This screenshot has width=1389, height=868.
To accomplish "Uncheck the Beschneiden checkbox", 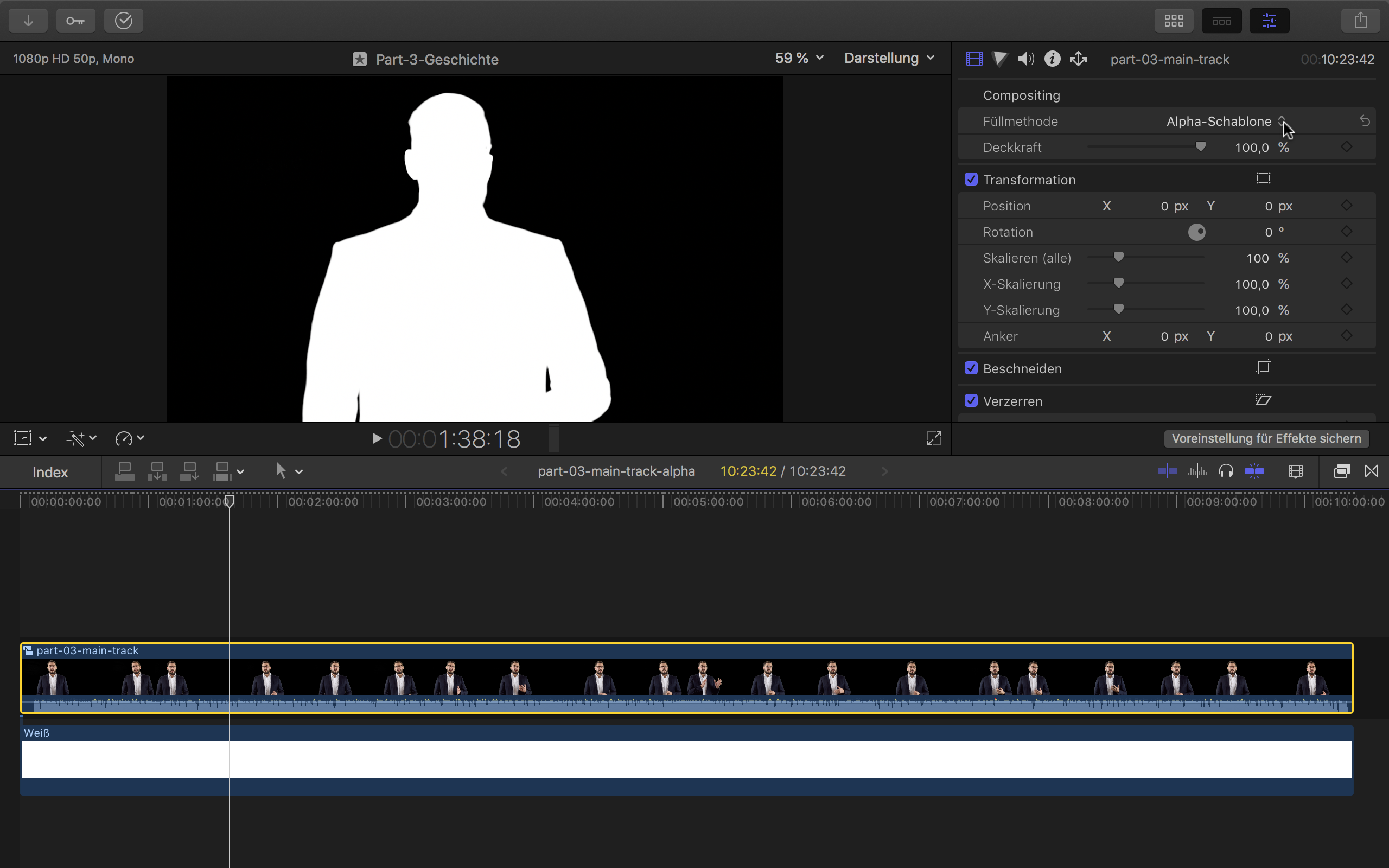I will [x=971, y=368].
